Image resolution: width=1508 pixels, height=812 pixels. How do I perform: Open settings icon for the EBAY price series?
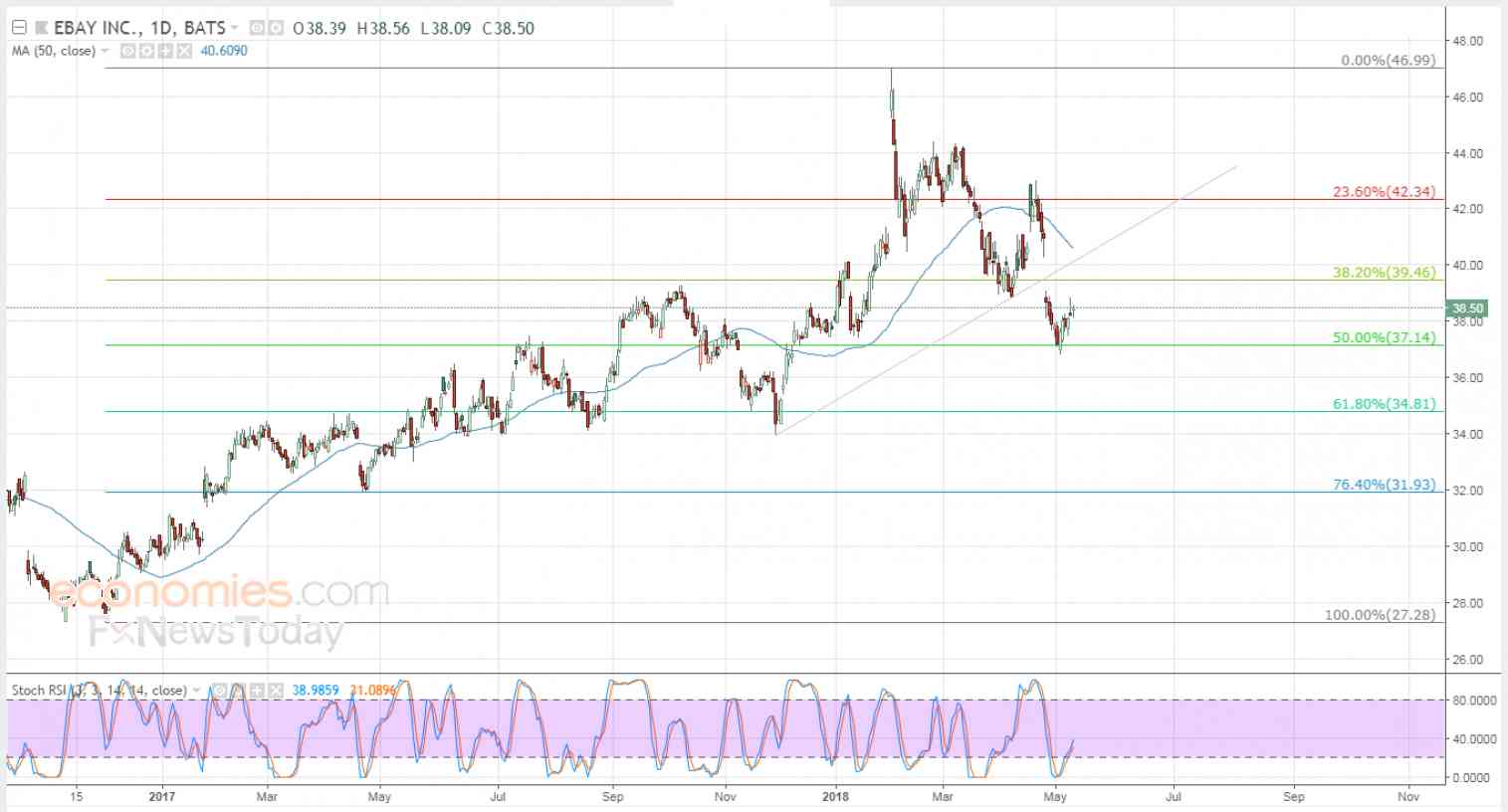click(x=275, y=28)
